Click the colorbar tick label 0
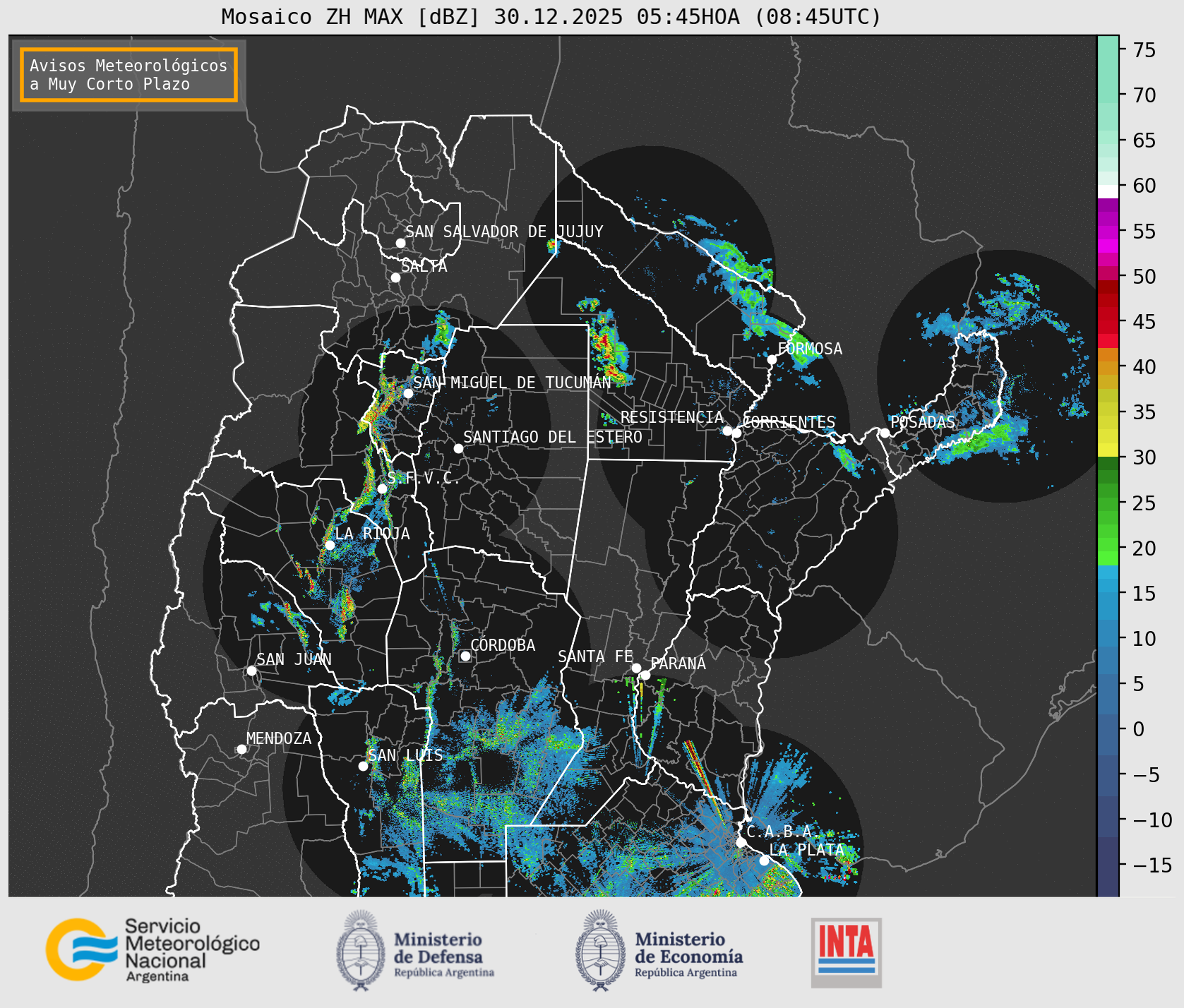1184x1008 pixels. (1138, 729)
